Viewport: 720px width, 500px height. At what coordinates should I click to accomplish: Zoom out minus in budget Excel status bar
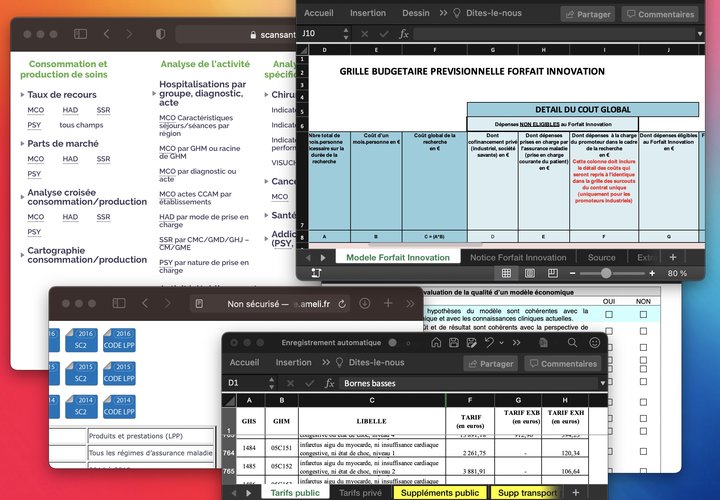click(573, 273)
